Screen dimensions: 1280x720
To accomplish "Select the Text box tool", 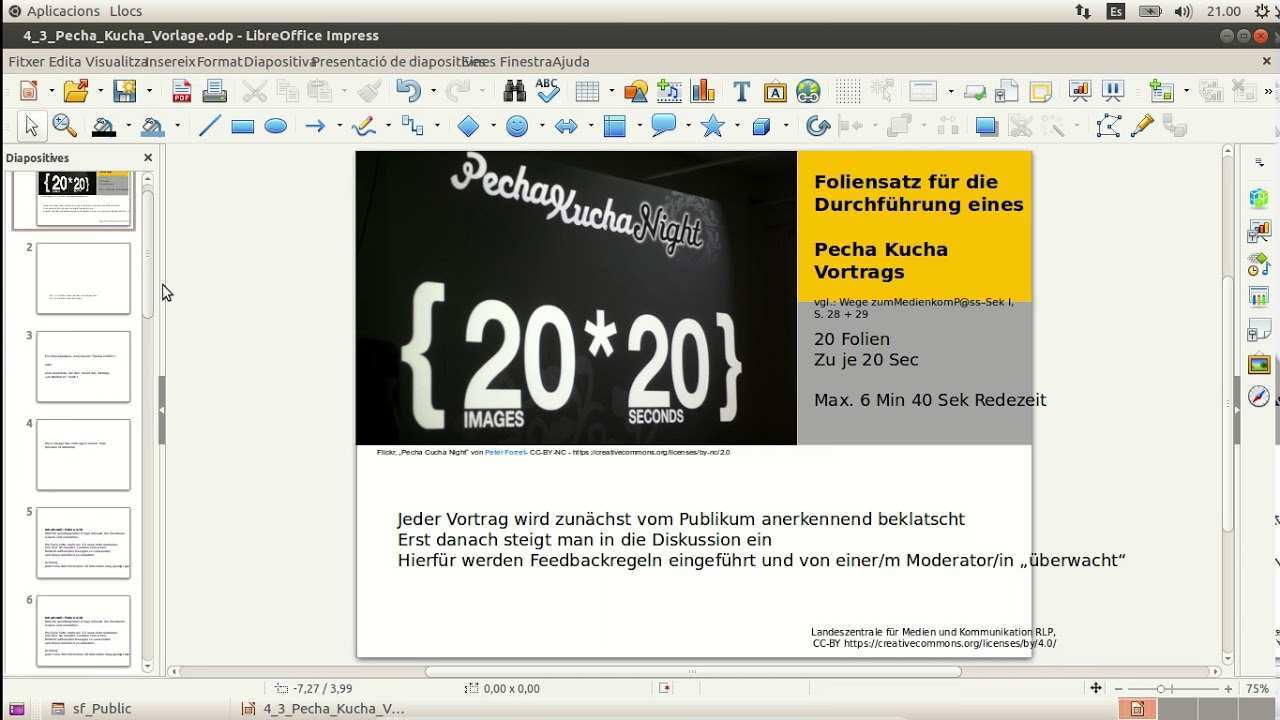I will click(x=741, y=92).
